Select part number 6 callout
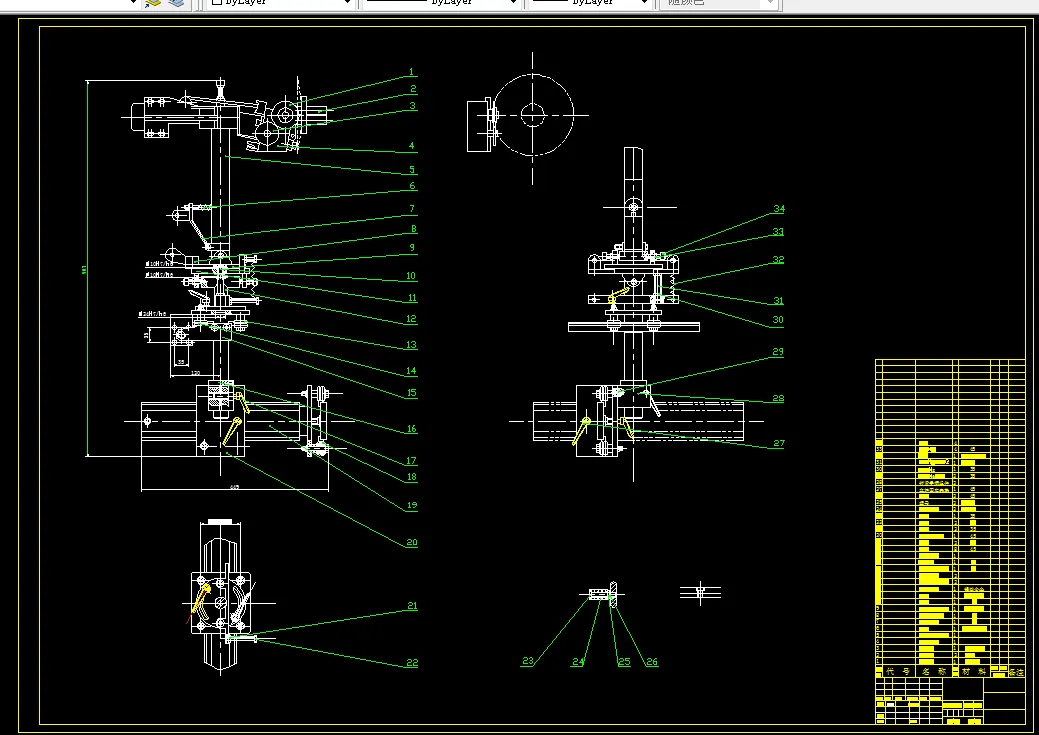This screenshot has width=1039, height=735. click(x=412, y=186)
